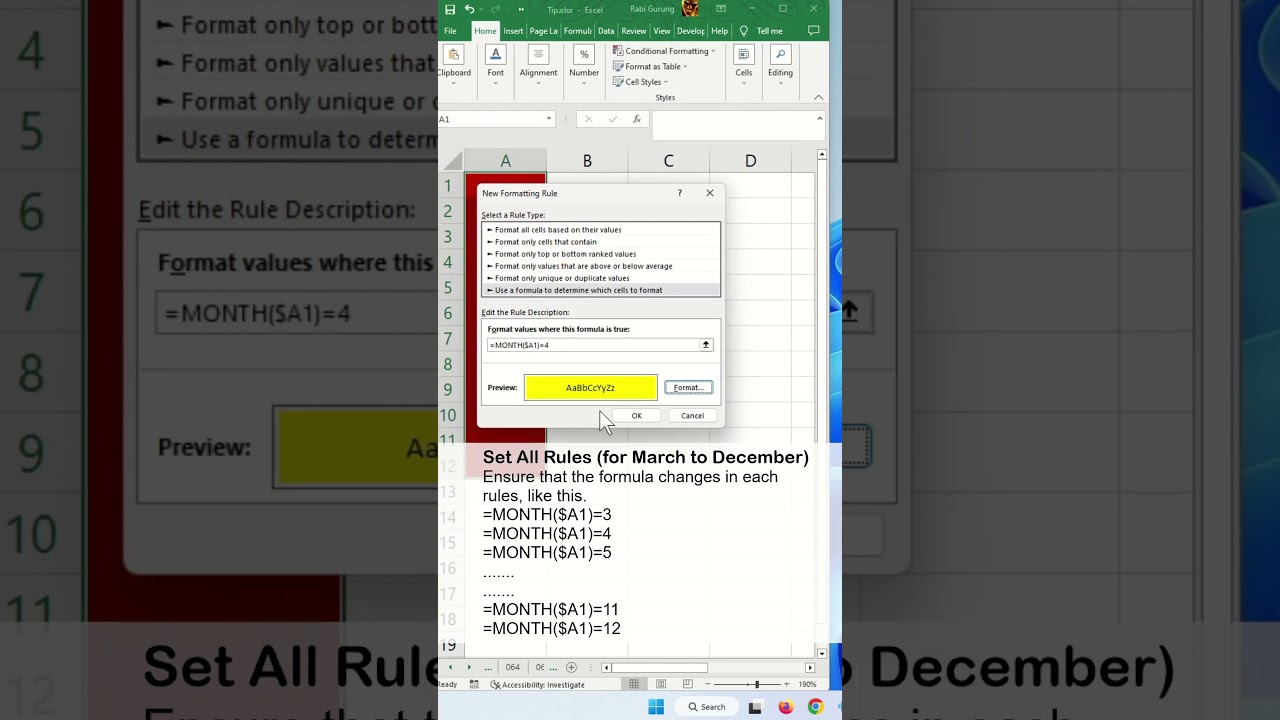Select the sheet tab named 064

(x=513, y=667)
